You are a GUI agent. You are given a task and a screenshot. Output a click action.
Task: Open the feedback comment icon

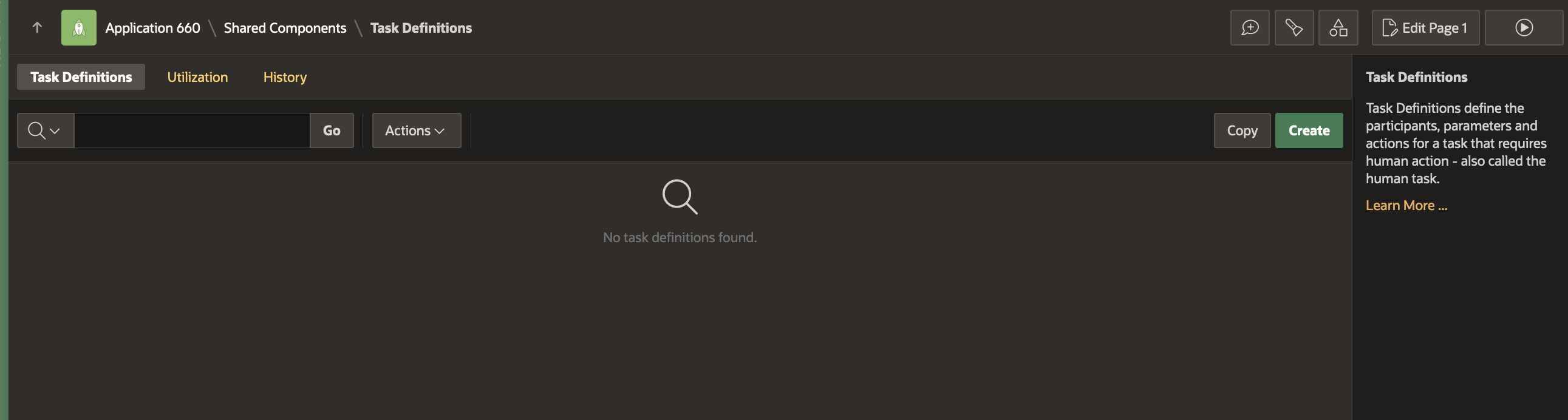1250,27
